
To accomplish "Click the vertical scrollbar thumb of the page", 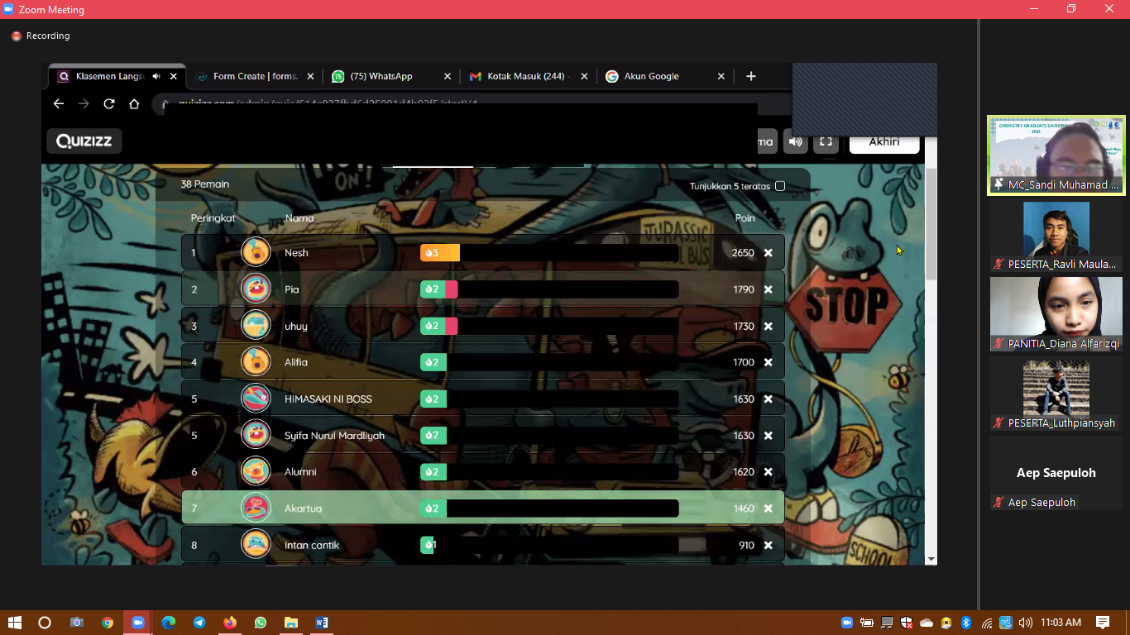I will (931, 223).
